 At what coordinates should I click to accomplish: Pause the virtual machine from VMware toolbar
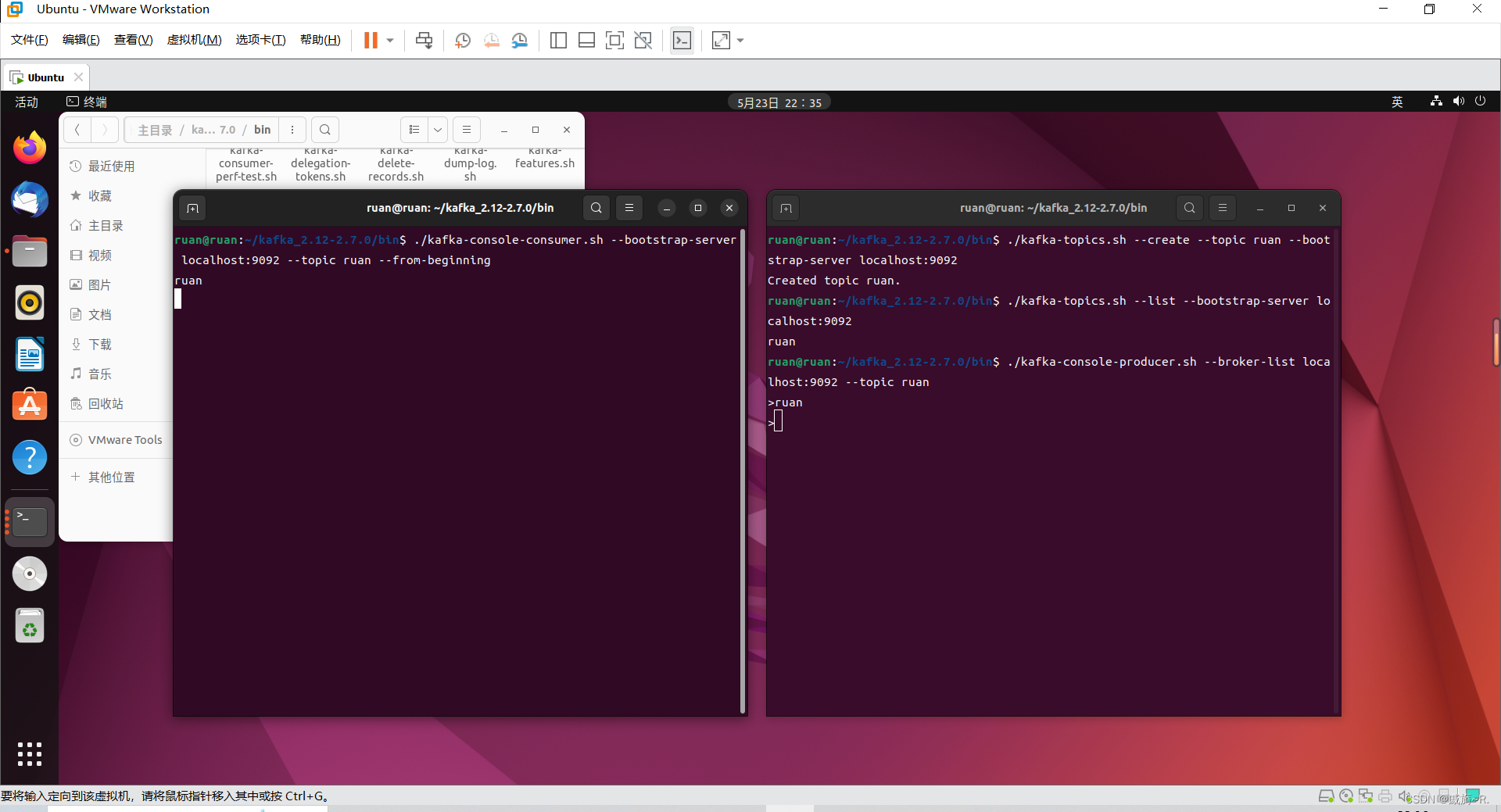point(371,40)
